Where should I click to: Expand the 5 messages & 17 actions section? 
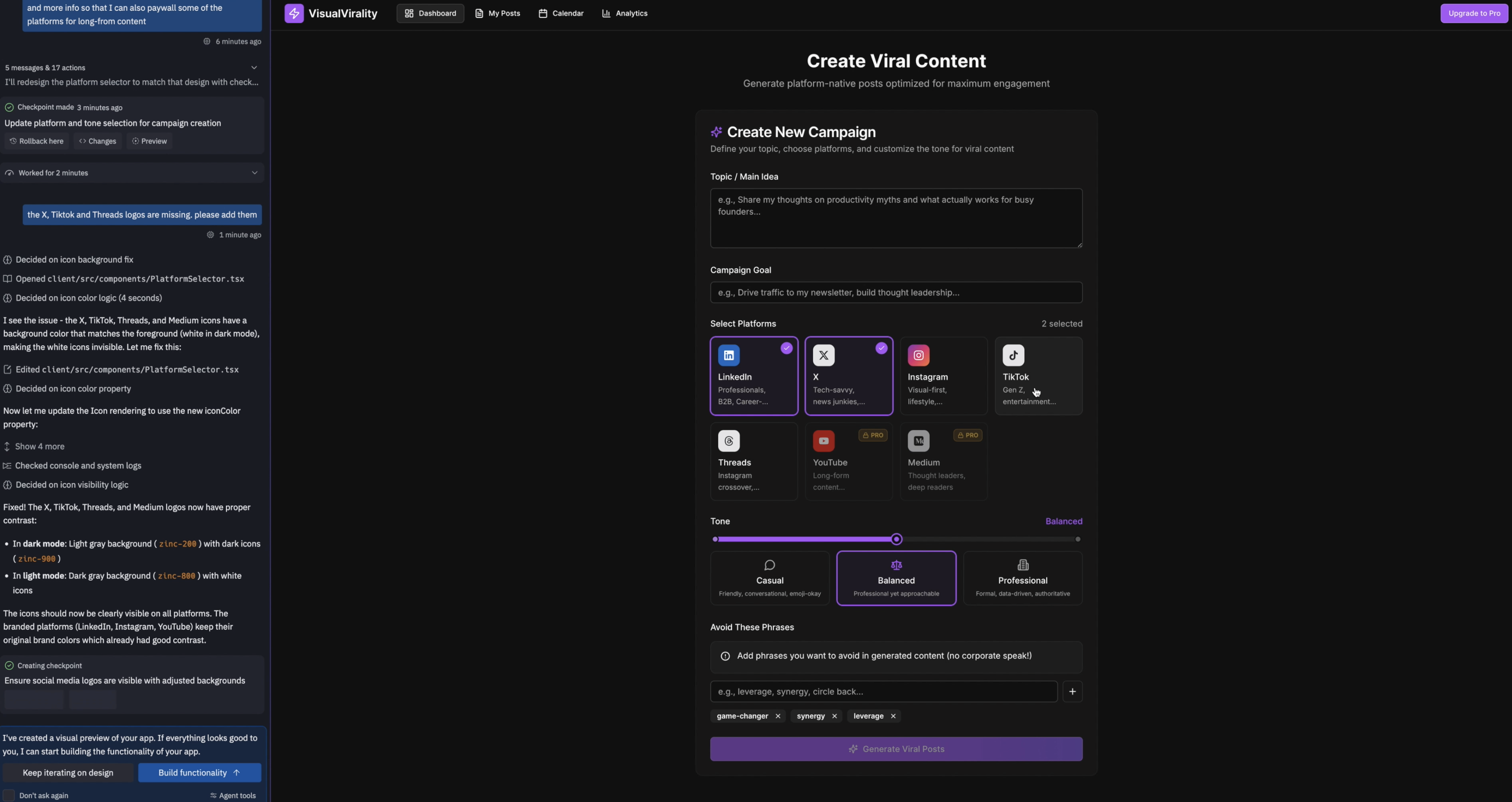click(x=254, y=68)
